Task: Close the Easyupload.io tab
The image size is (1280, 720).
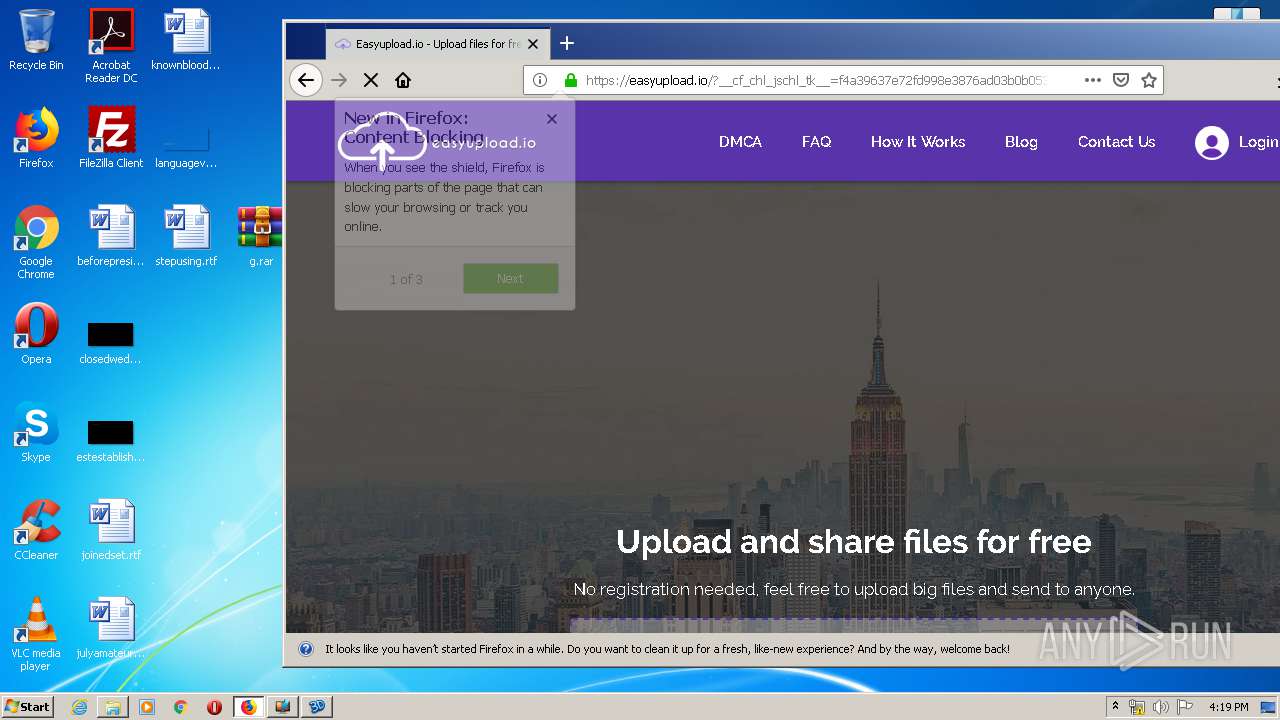Action: (x=533, y=44)
